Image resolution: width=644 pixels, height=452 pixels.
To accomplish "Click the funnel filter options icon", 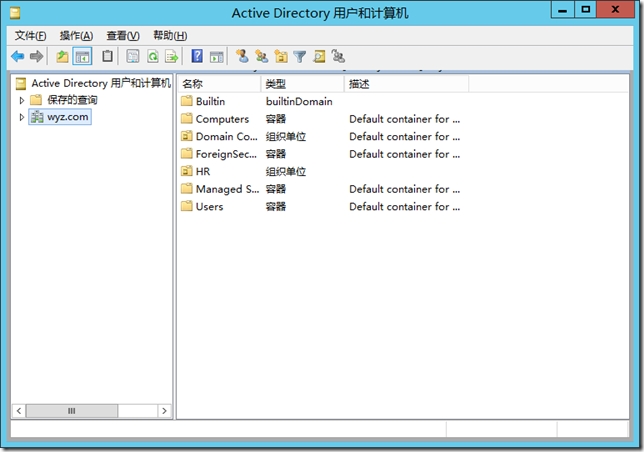I will click(x=300, y=57).
